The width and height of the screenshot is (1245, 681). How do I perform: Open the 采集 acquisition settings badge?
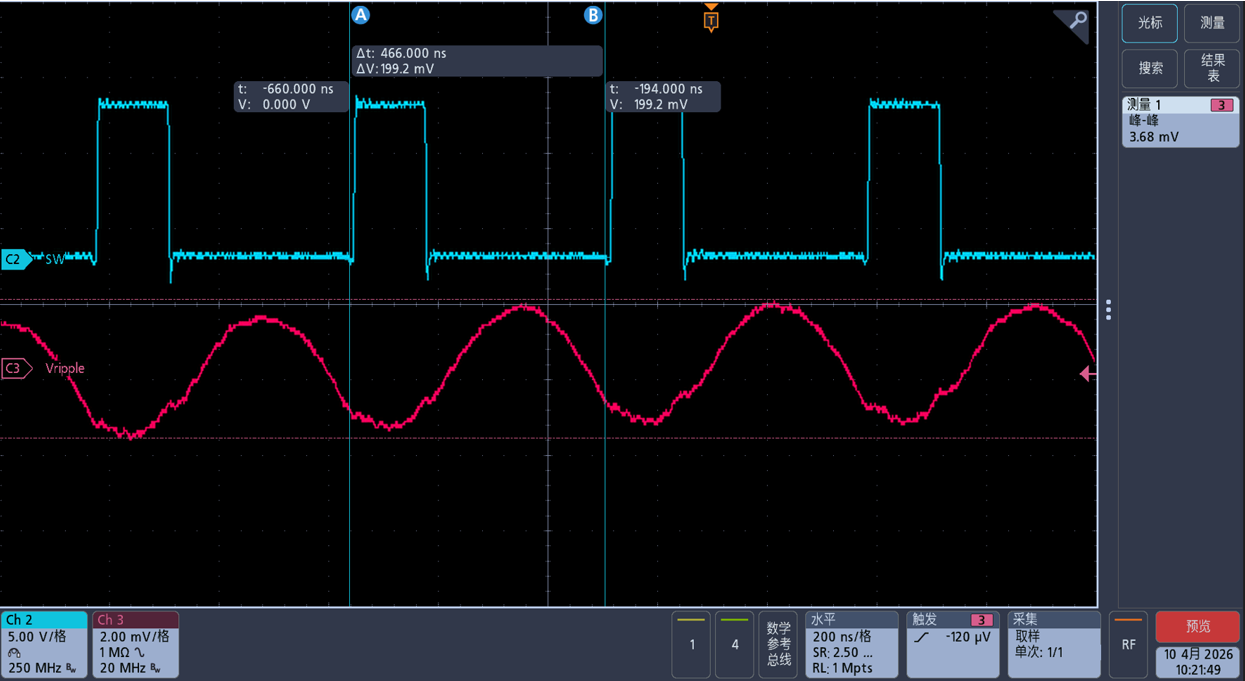1054,644
